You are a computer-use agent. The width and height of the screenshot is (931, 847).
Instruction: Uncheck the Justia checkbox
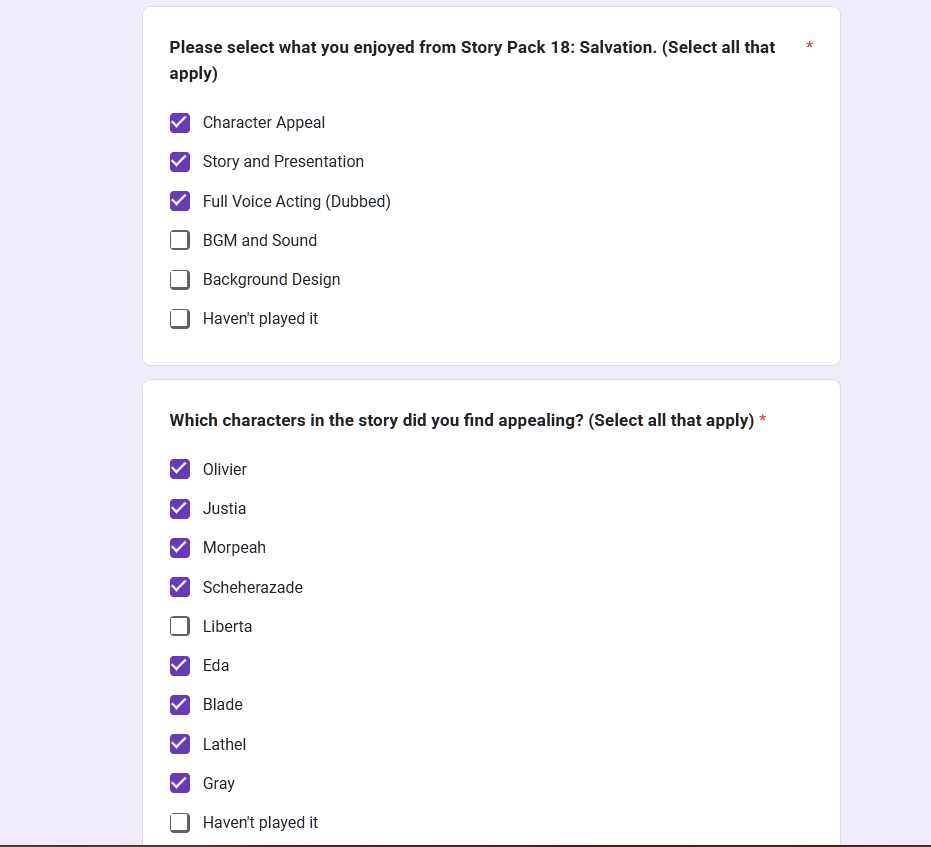pyautogui.click(x=180, y=509)
